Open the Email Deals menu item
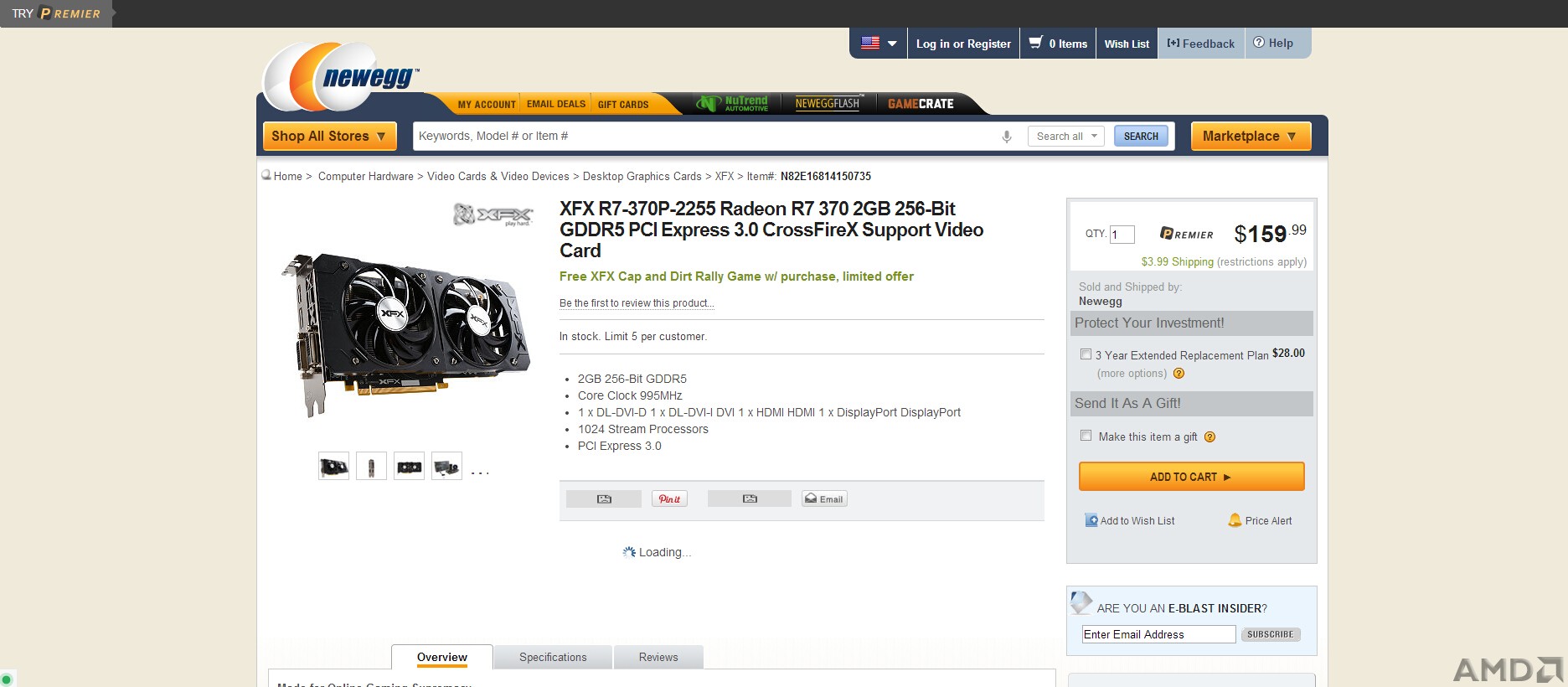 click(x=556, y=104)
